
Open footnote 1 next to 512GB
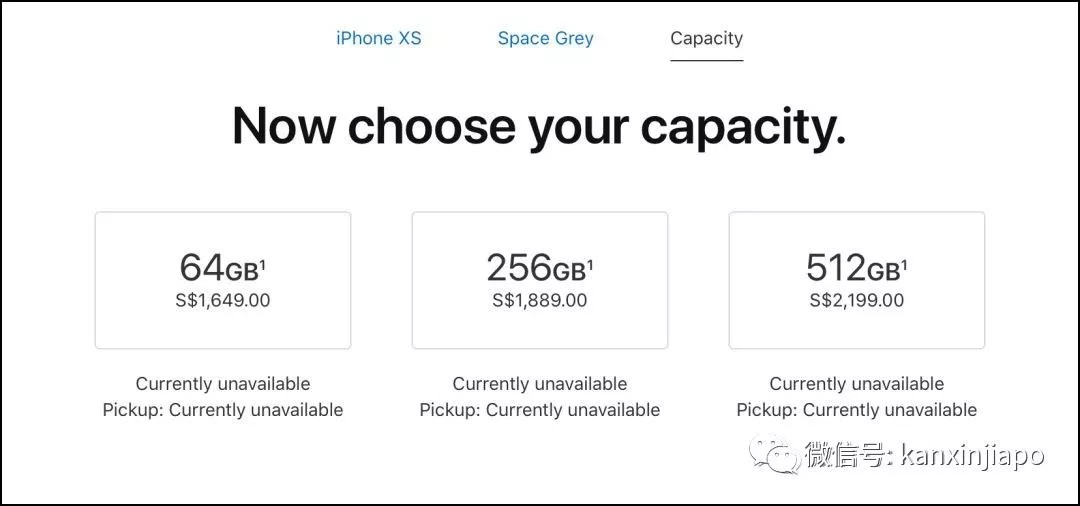click(x=904, y=264)
